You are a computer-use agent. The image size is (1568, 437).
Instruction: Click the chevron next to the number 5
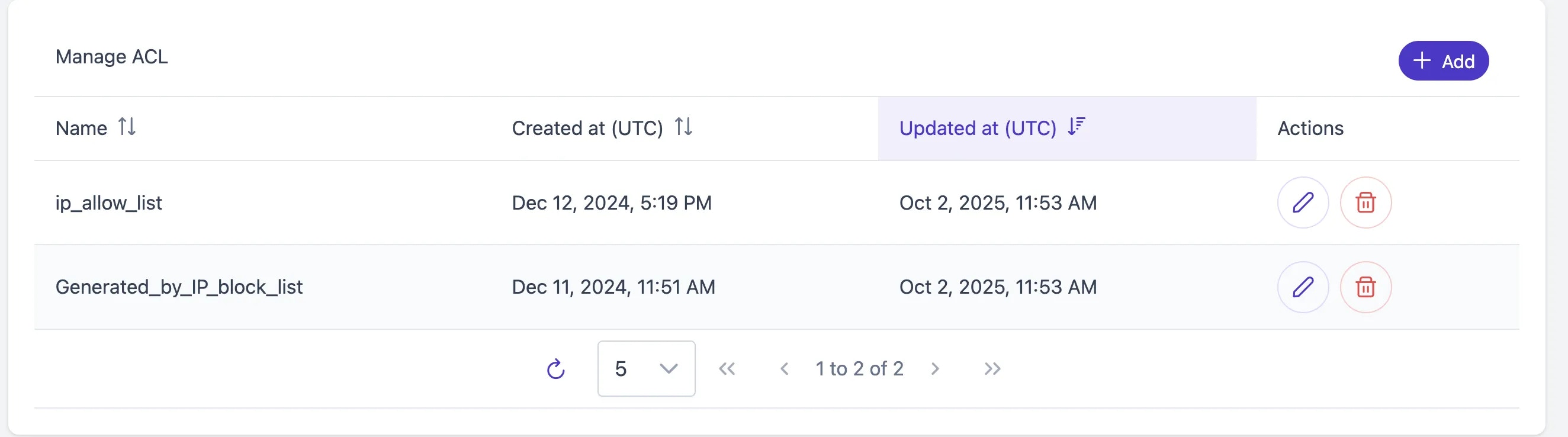[668, 368]
